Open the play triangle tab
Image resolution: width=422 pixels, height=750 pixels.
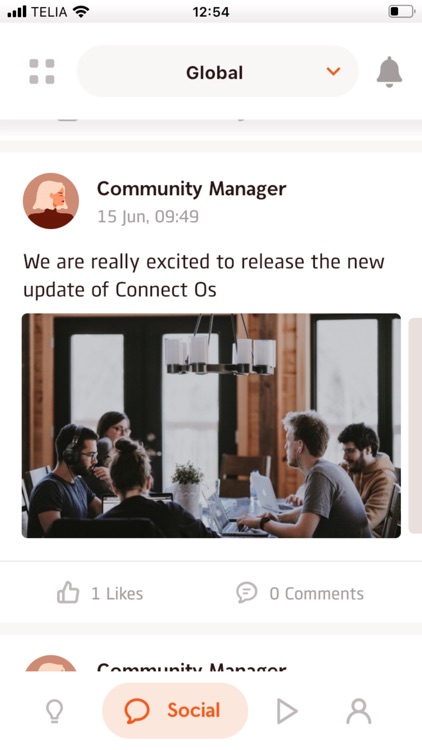click(x=287, y=711)
